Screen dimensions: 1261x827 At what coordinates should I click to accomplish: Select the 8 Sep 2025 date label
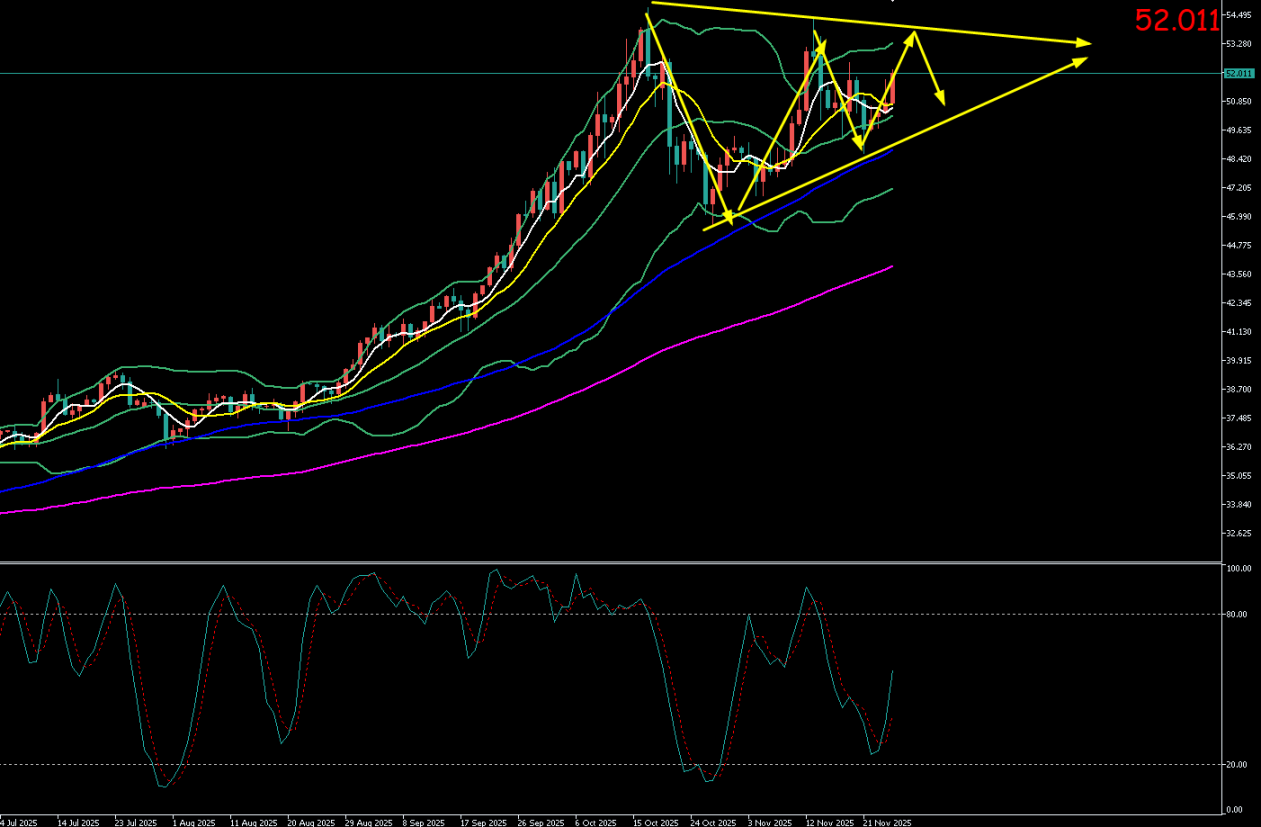click(x=423, y=822)
